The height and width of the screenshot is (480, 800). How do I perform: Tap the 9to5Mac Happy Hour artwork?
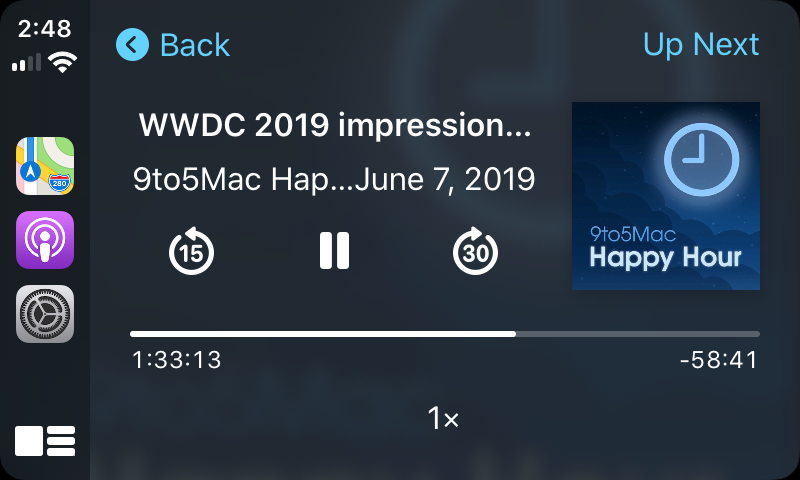click(666, 196)
